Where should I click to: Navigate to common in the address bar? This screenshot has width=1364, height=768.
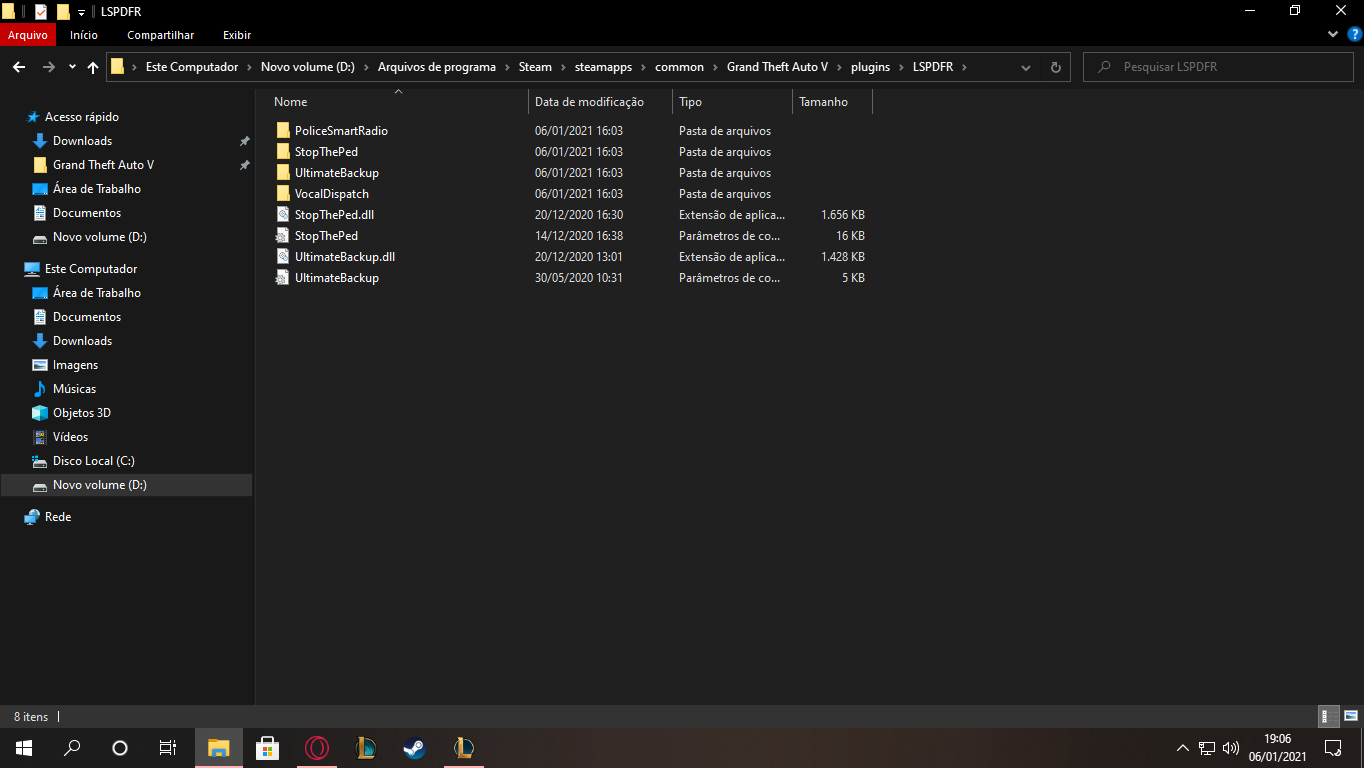[x=679, y=67]
